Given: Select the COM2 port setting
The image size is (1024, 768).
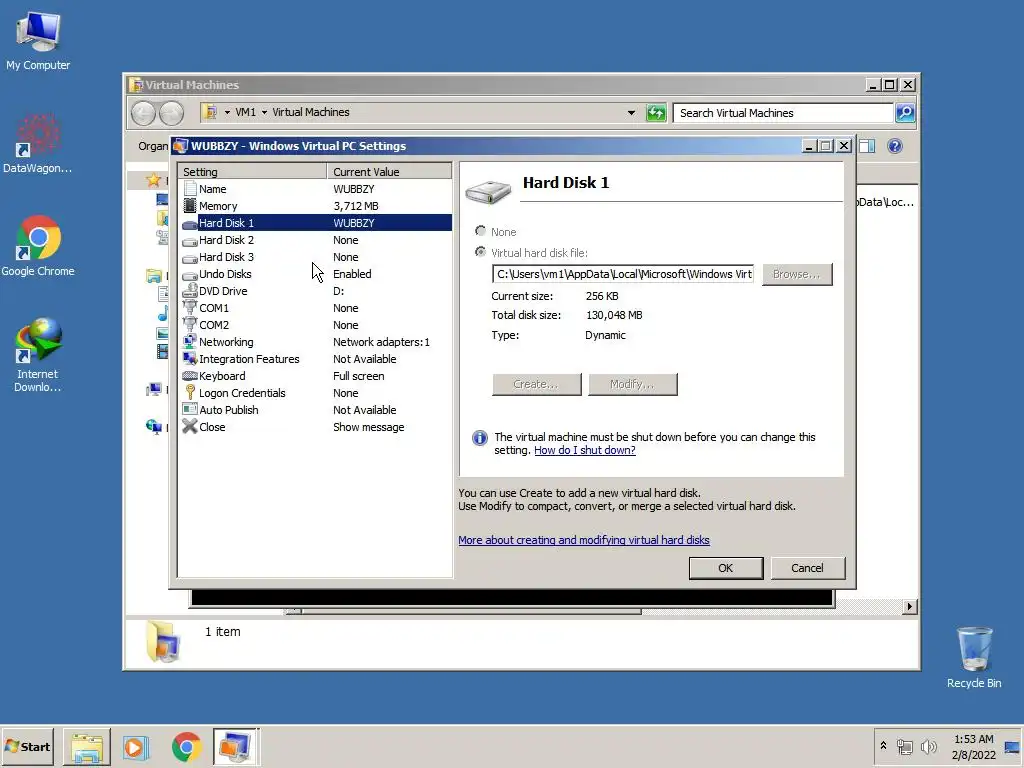Looking at the screenshot, I should click(315, 325).
